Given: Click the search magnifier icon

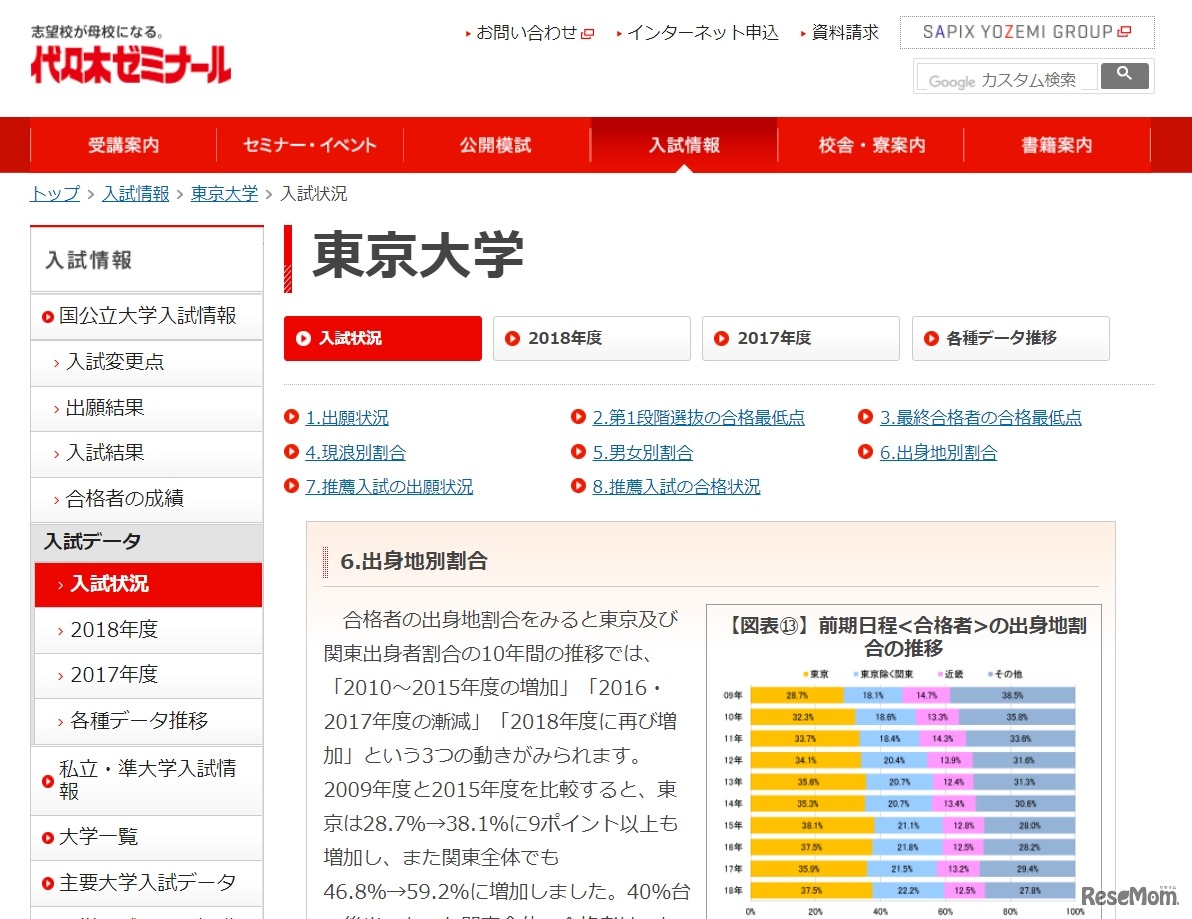Looking at the screenshot, I should 1125,75.
